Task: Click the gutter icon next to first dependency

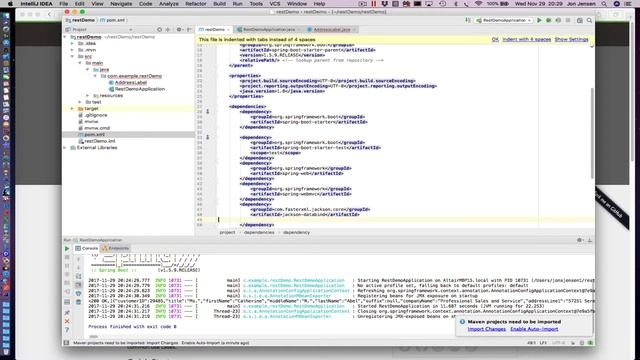Action: (x=207, y=111)
